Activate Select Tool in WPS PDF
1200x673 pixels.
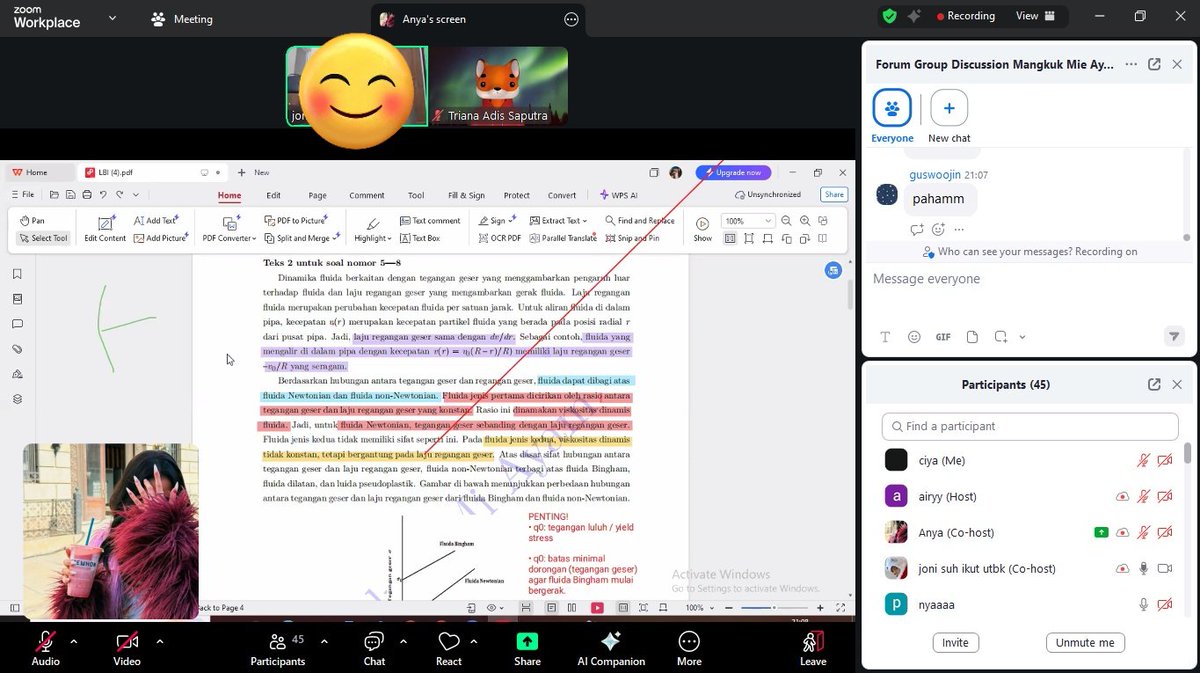coord(43,238)
